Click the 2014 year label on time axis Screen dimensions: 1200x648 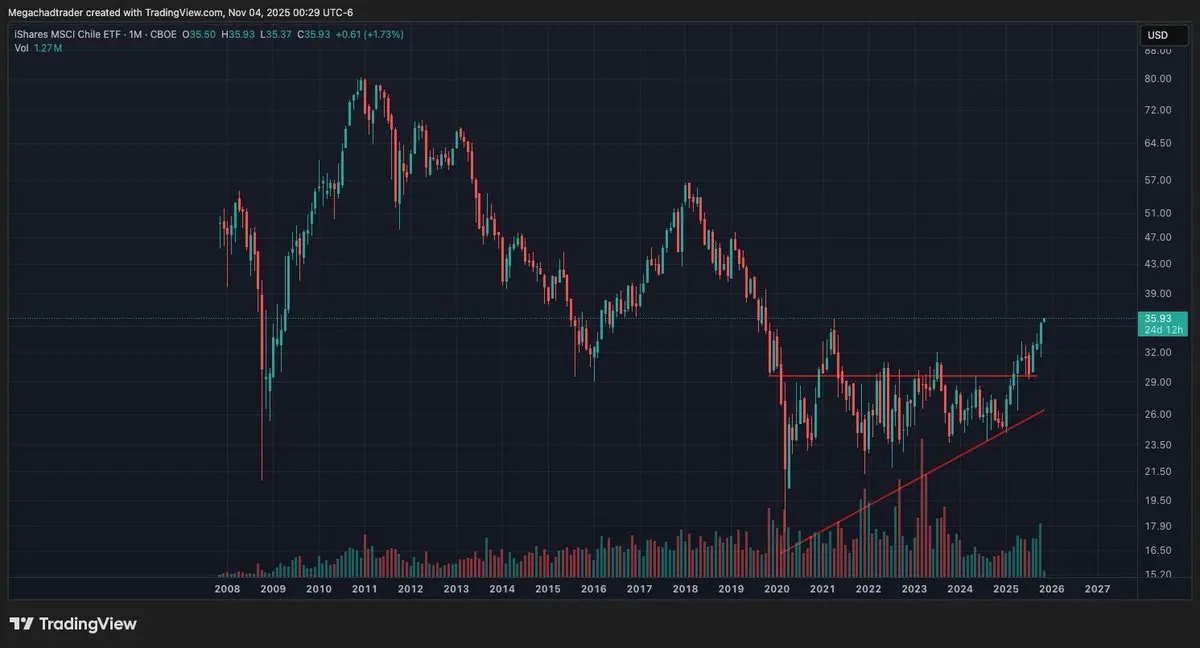(x=502, y=590)
